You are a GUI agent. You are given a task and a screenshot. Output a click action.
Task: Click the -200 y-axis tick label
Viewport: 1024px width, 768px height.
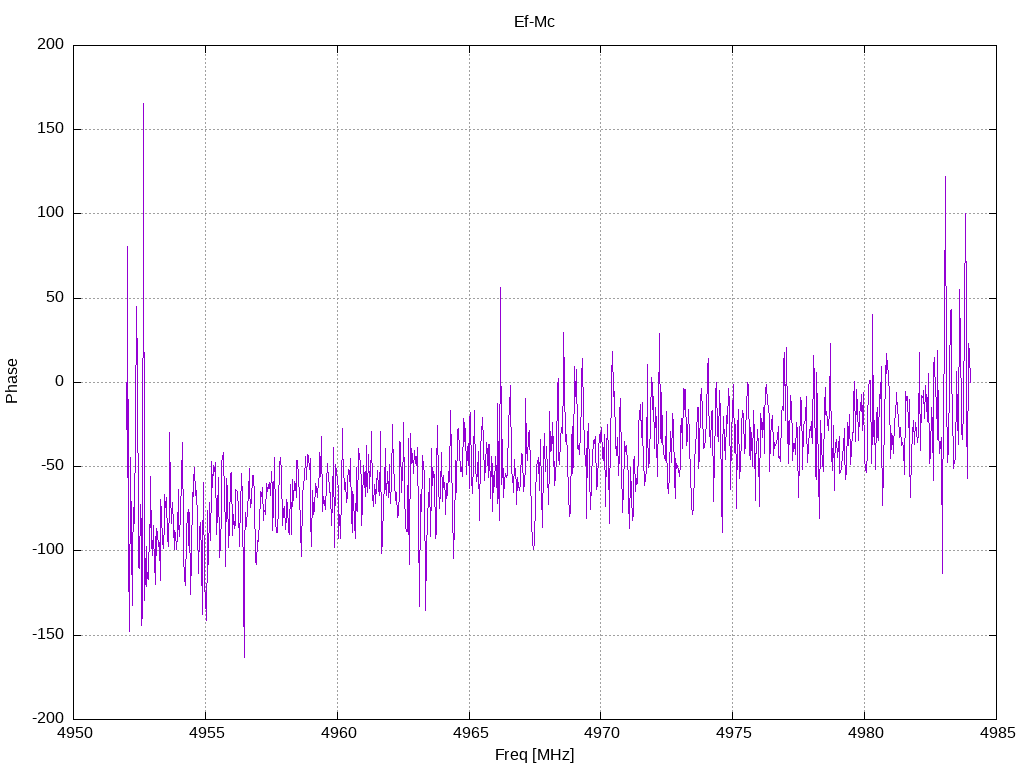(x=48, y=718)
